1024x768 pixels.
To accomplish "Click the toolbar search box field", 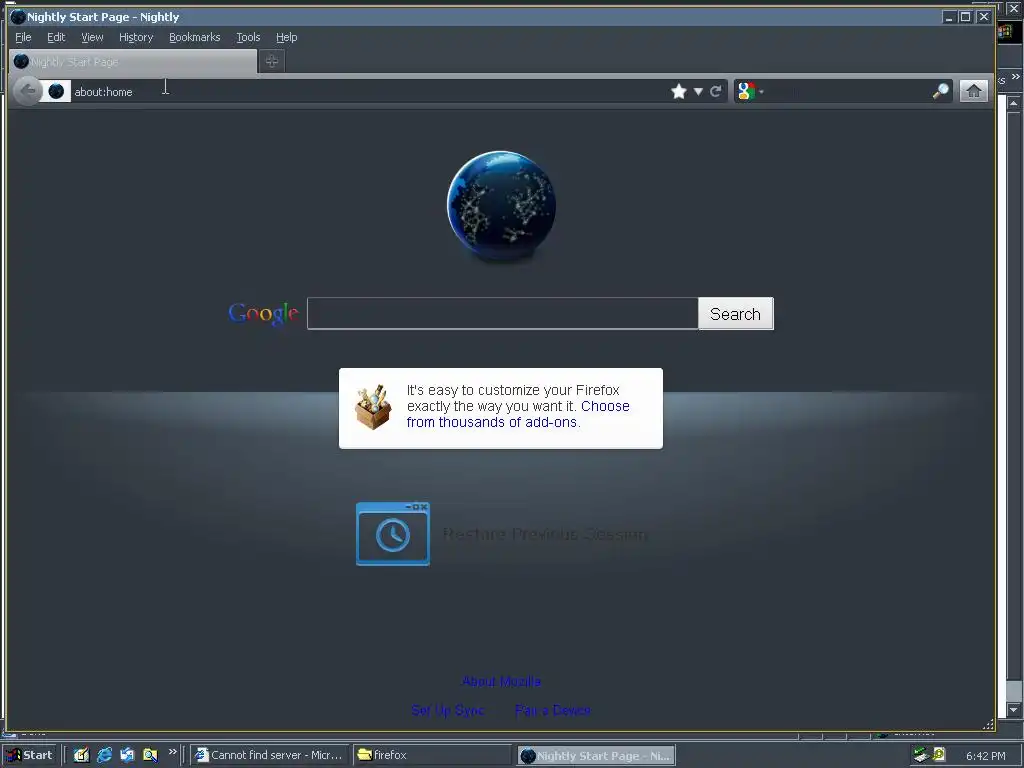I will [x=849, y=91].
